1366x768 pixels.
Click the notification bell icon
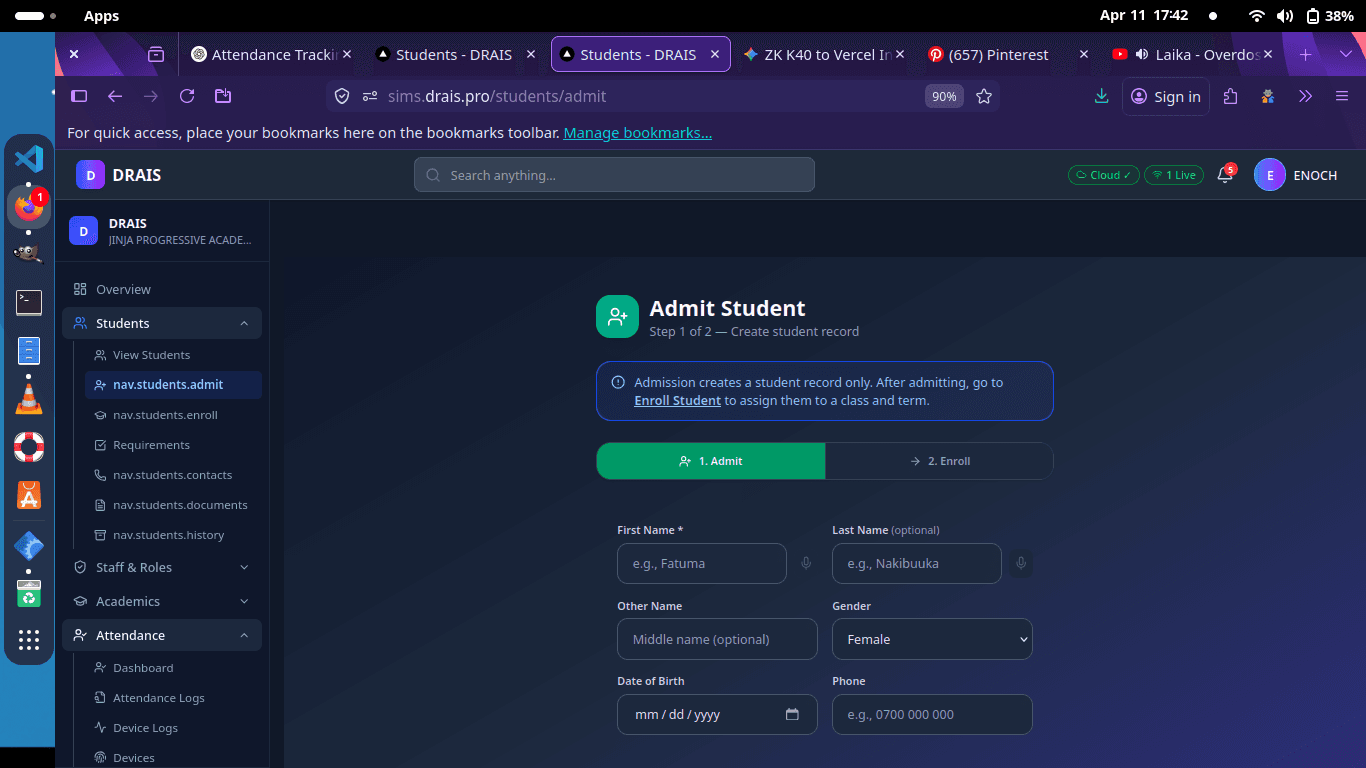click(1224, 175)
